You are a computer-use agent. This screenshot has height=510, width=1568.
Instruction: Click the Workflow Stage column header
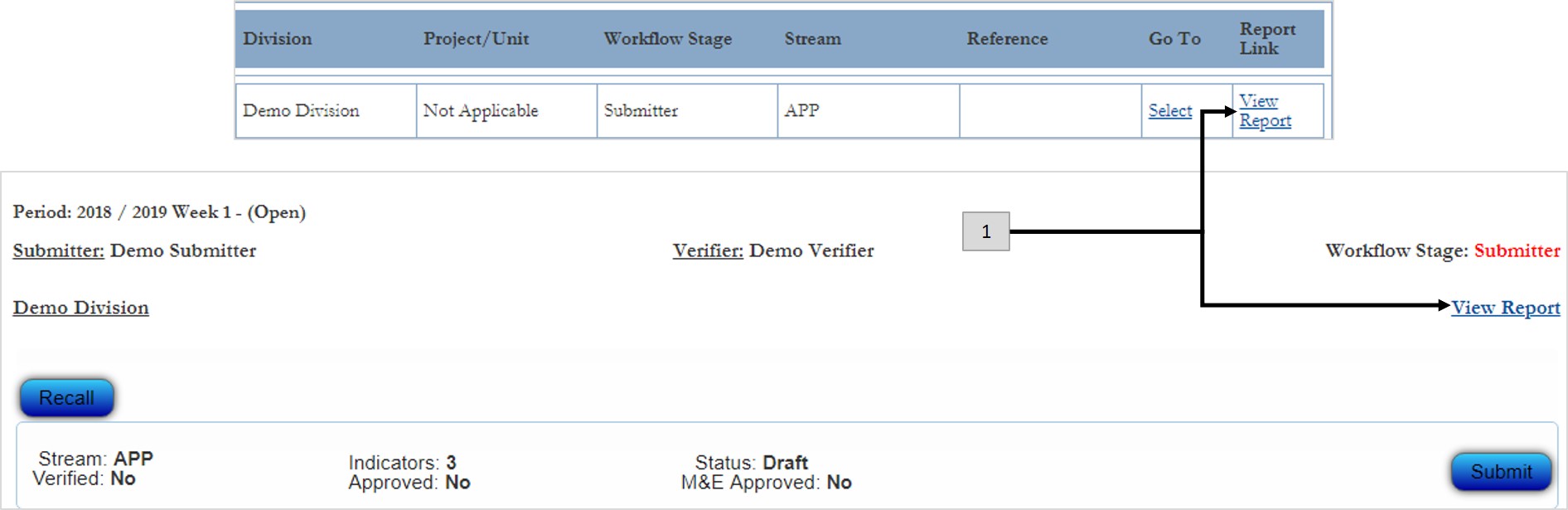click(667, 39)
